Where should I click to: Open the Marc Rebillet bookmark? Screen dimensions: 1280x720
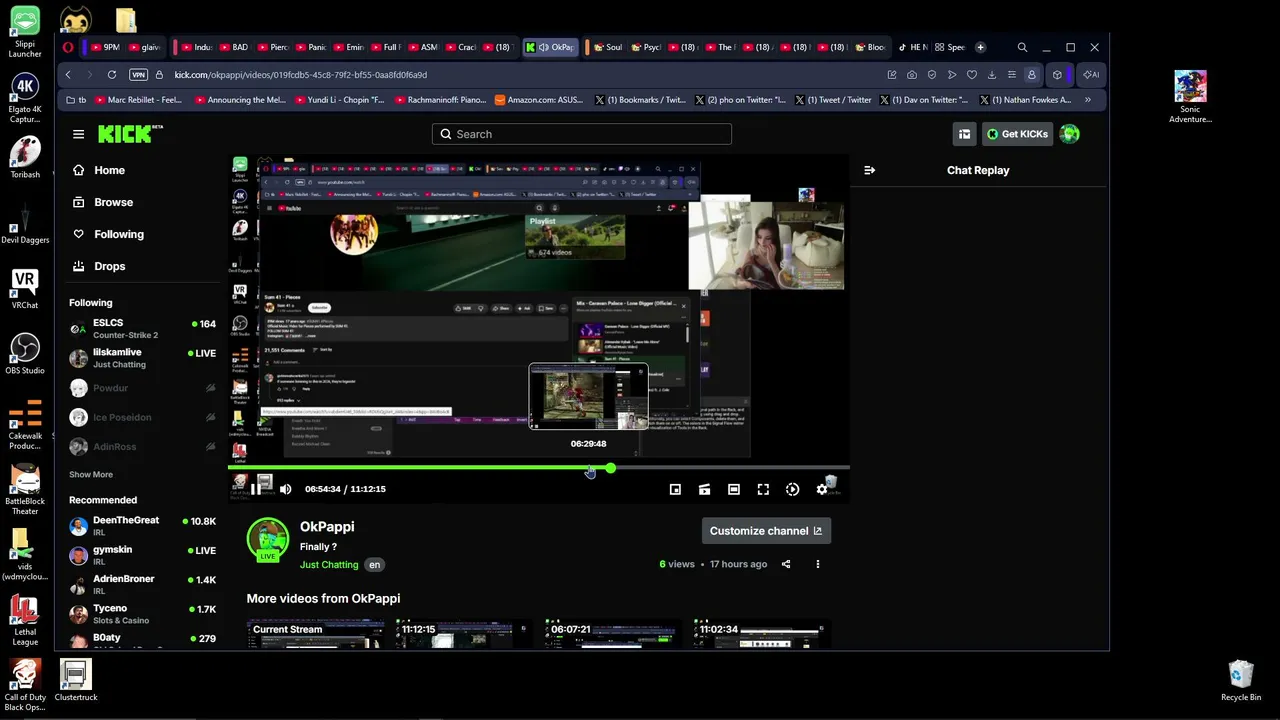(138, 100)
